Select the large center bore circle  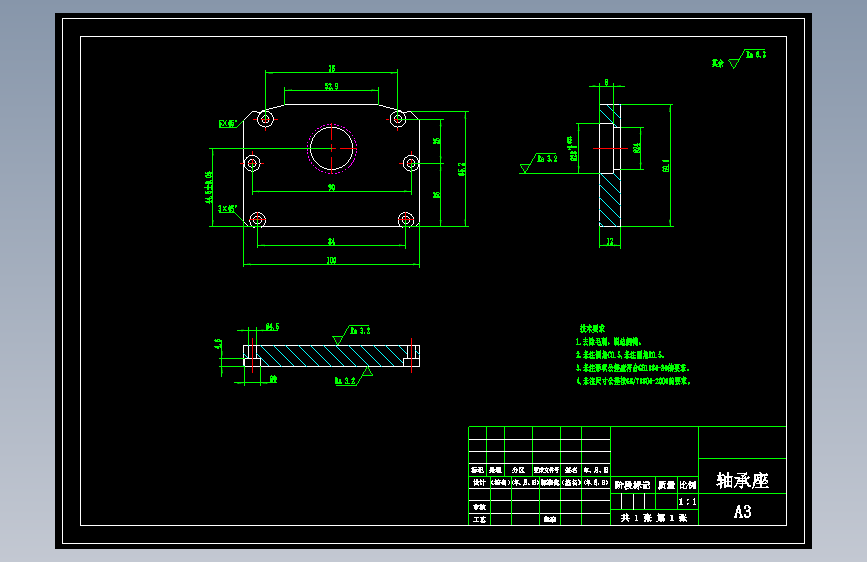coord(332,148)
